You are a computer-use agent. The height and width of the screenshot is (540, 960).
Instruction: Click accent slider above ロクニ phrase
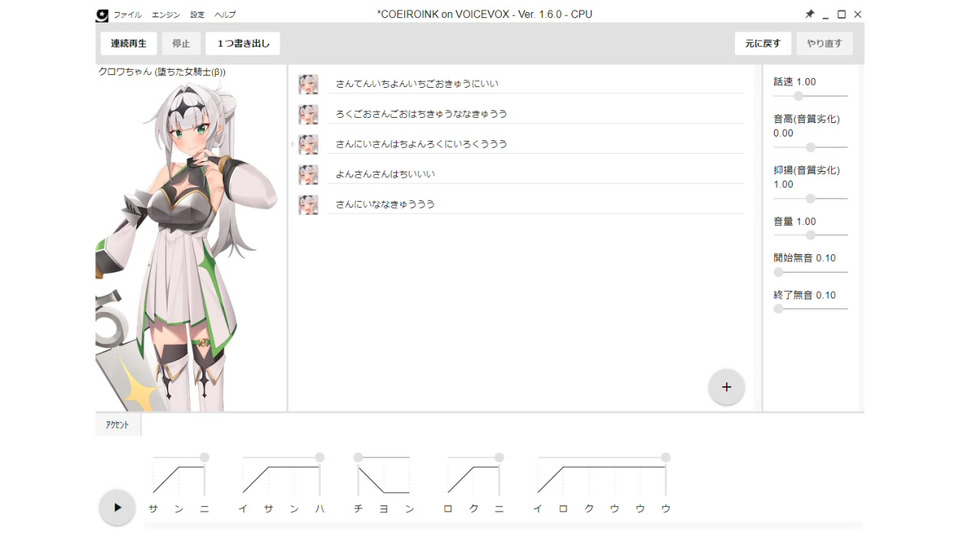pos(474,457)
